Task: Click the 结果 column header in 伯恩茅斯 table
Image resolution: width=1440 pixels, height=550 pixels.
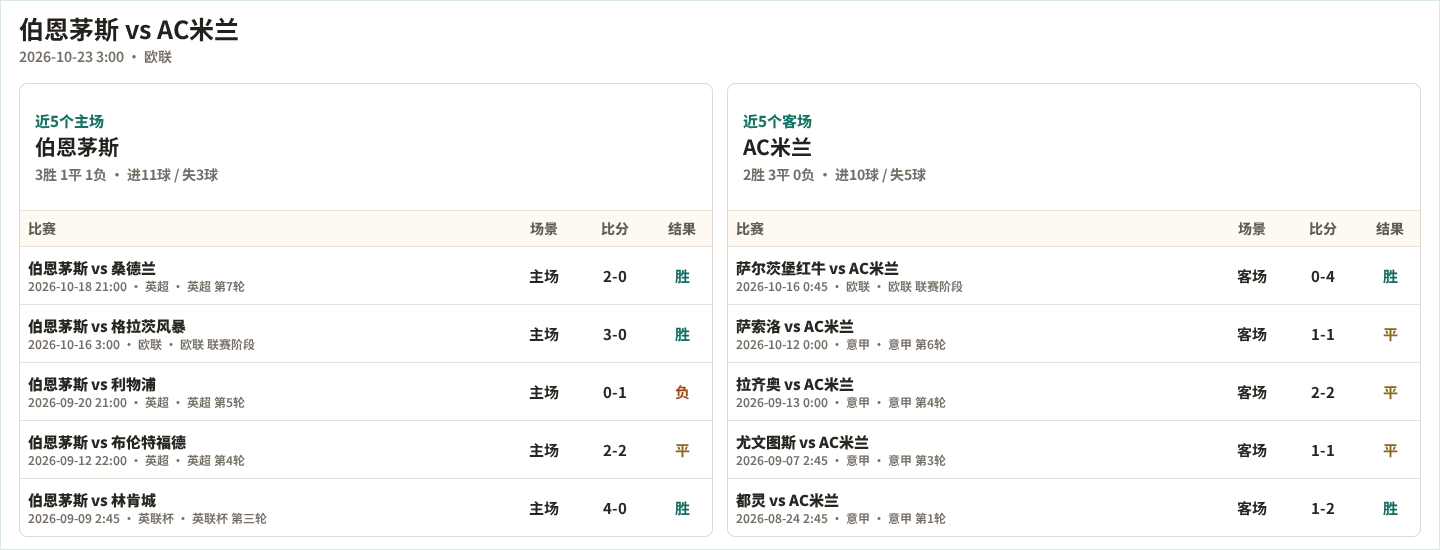Action: click(682, 228)
